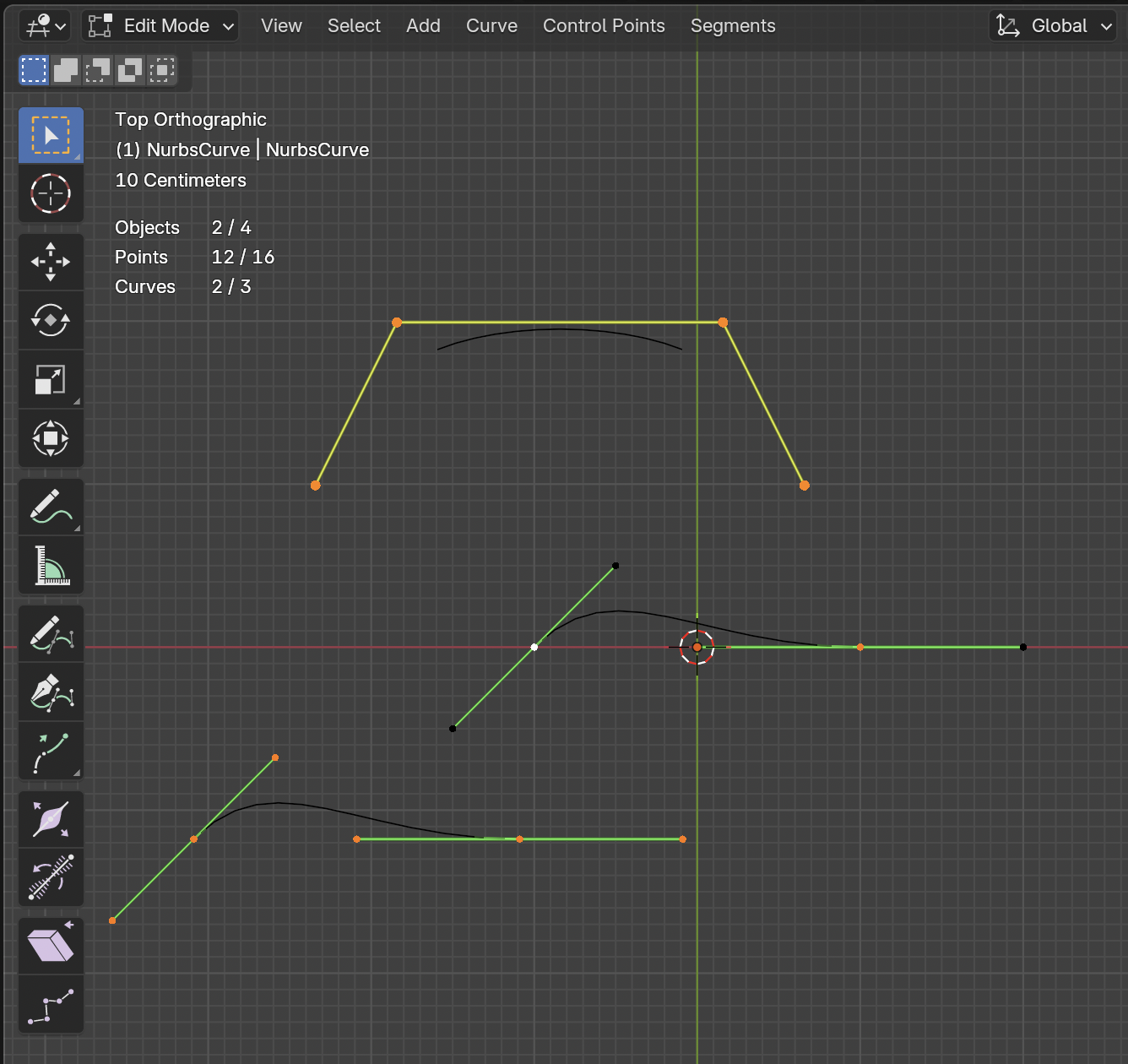1128x1064 pixels.
Task: Open the editor type dropdown
Action: pos(45,26)
